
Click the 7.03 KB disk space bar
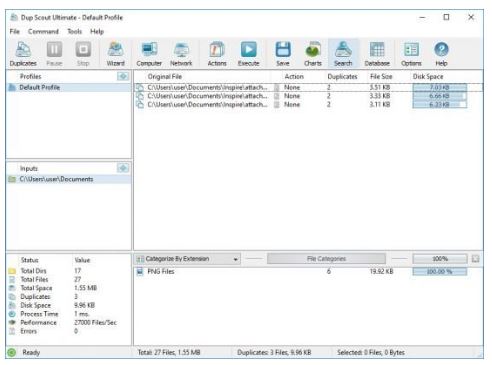(440, 87)
